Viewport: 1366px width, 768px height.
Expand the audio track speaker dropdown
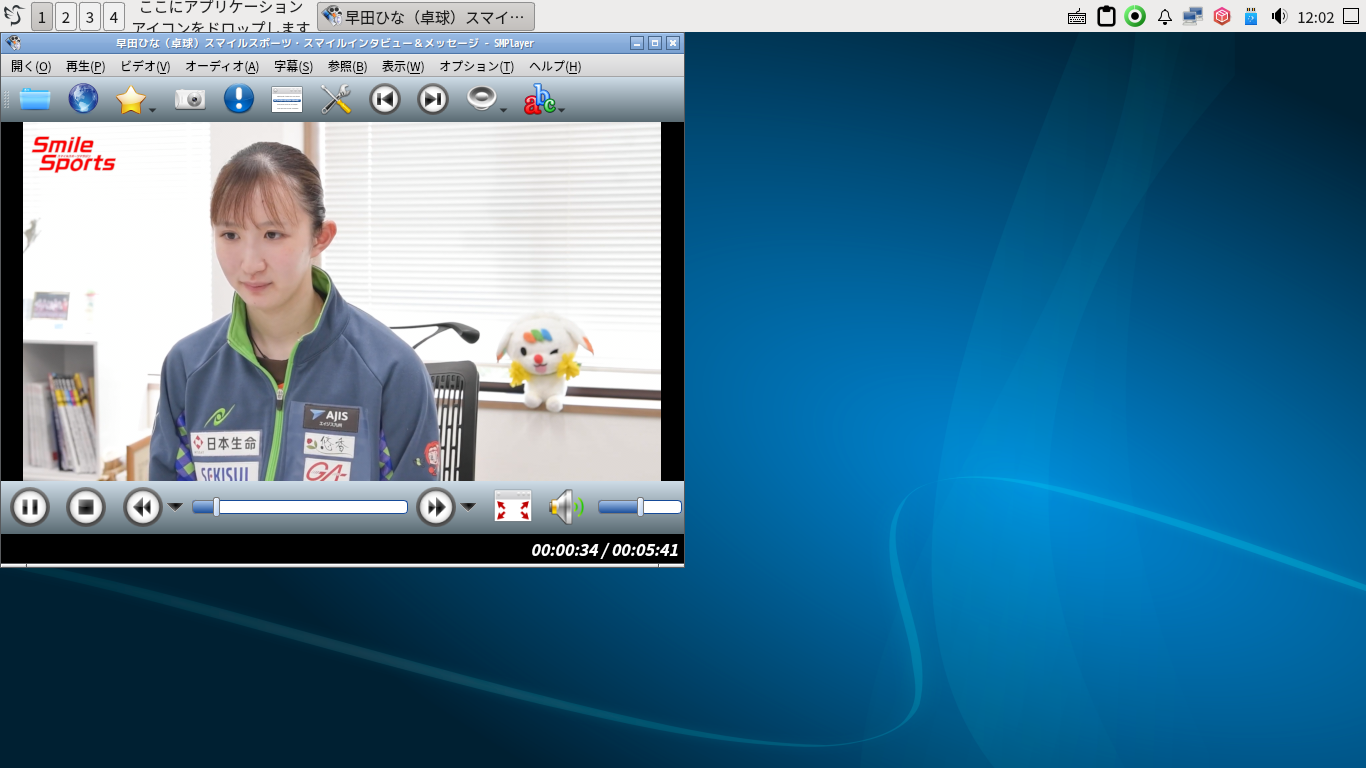tap(503, 110)
